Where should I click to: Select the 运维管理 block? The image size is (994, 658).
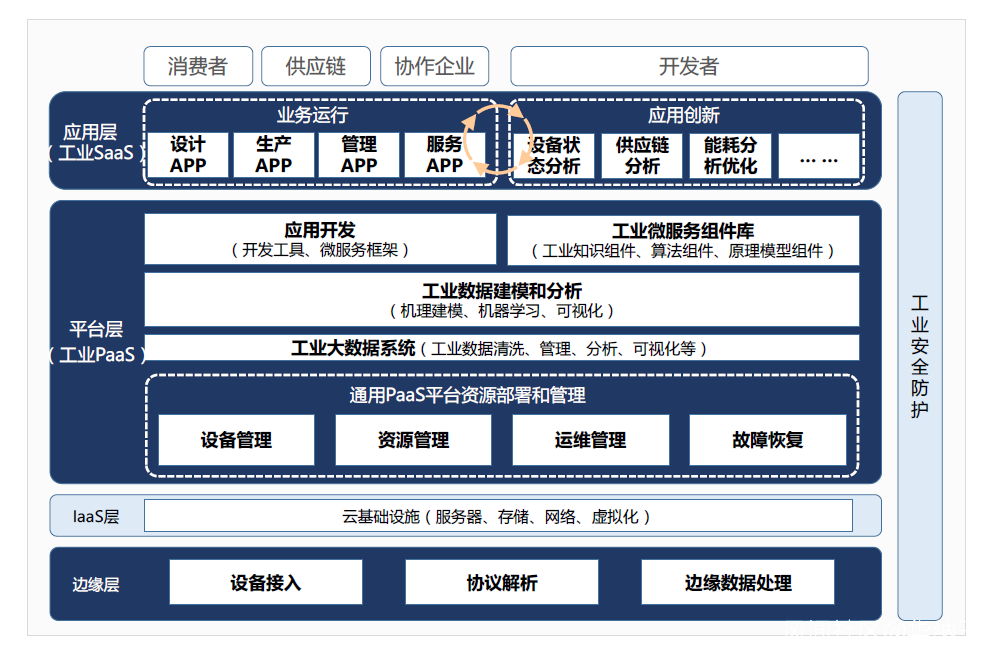(x=590, y=440)
